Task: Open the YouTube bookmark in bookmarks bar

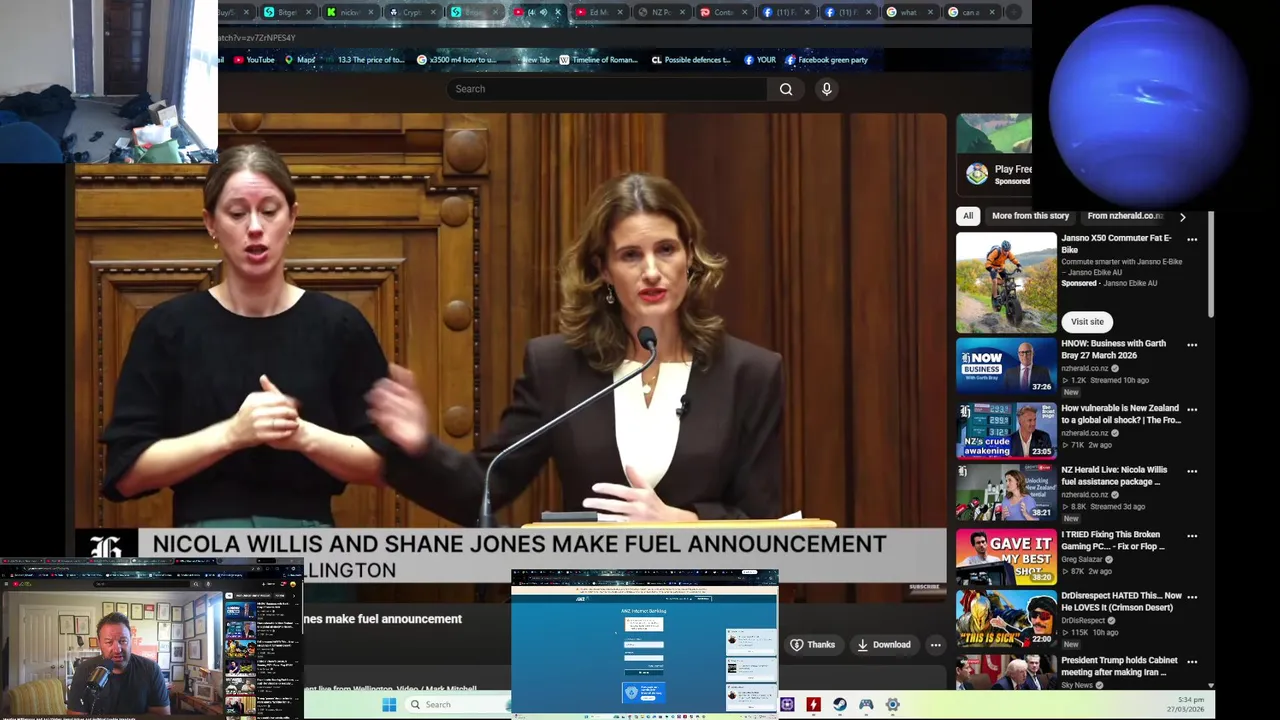Action: tap(254, 60)
